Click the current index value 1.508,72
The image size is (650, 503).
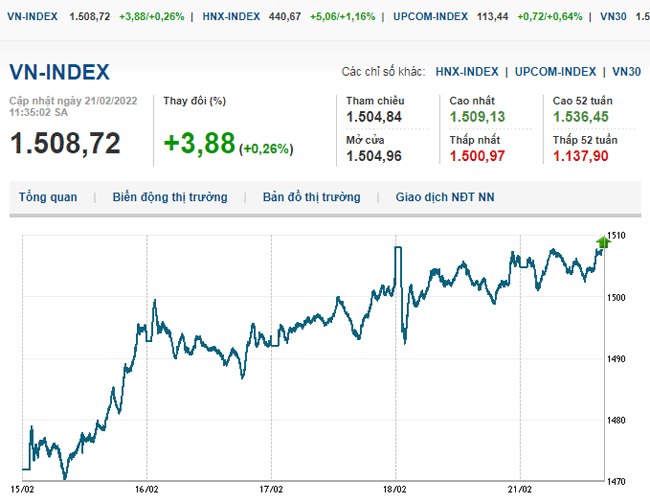65,143
